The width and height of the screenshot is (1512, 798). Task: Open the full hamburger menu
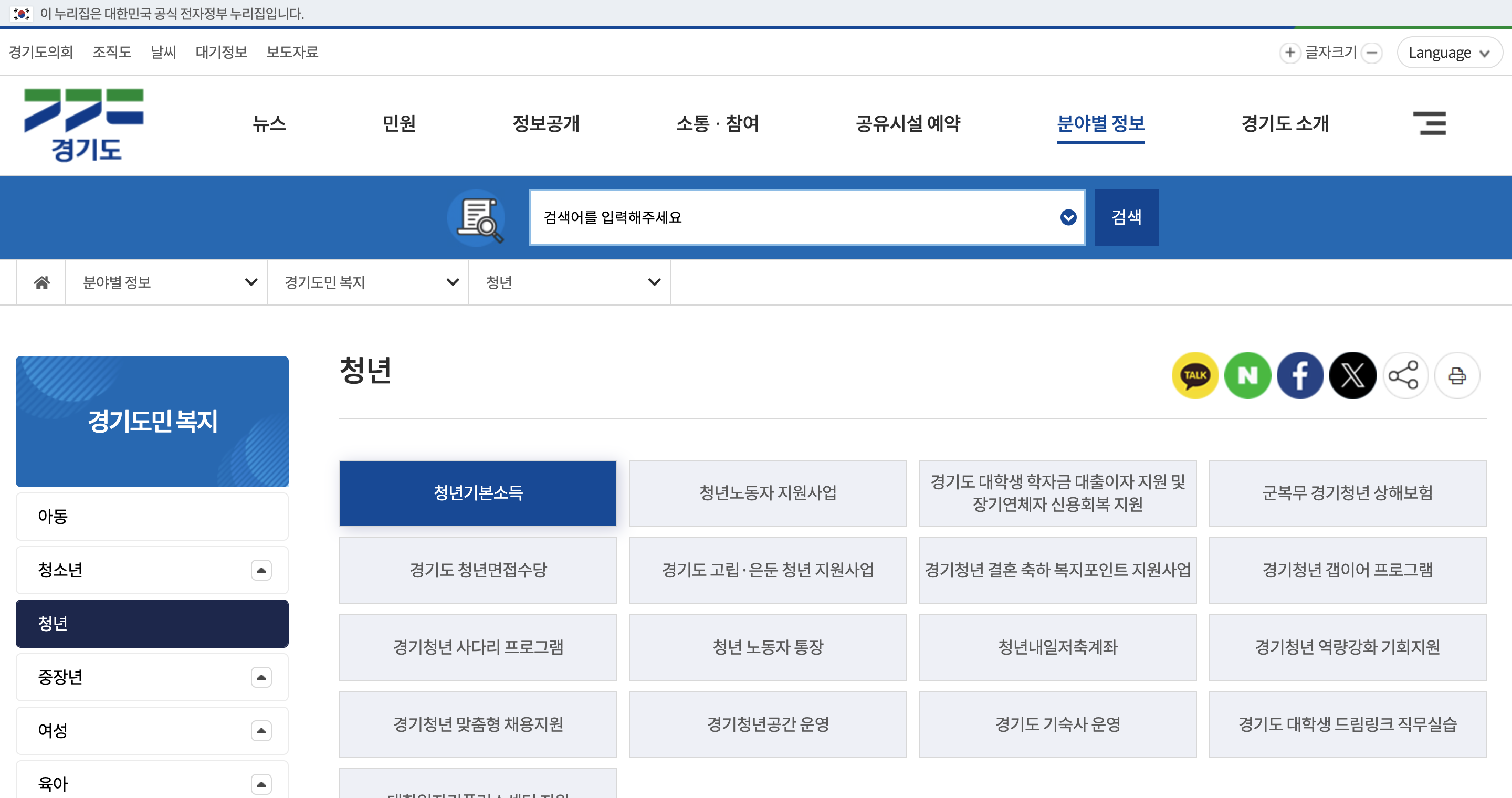pyautogui.click(x=1430, y=123)
